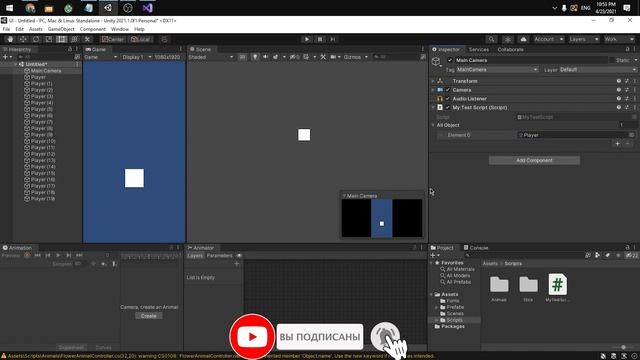
Task: Switch to Animator Parameters tab
Action: (x=219, y=256)
